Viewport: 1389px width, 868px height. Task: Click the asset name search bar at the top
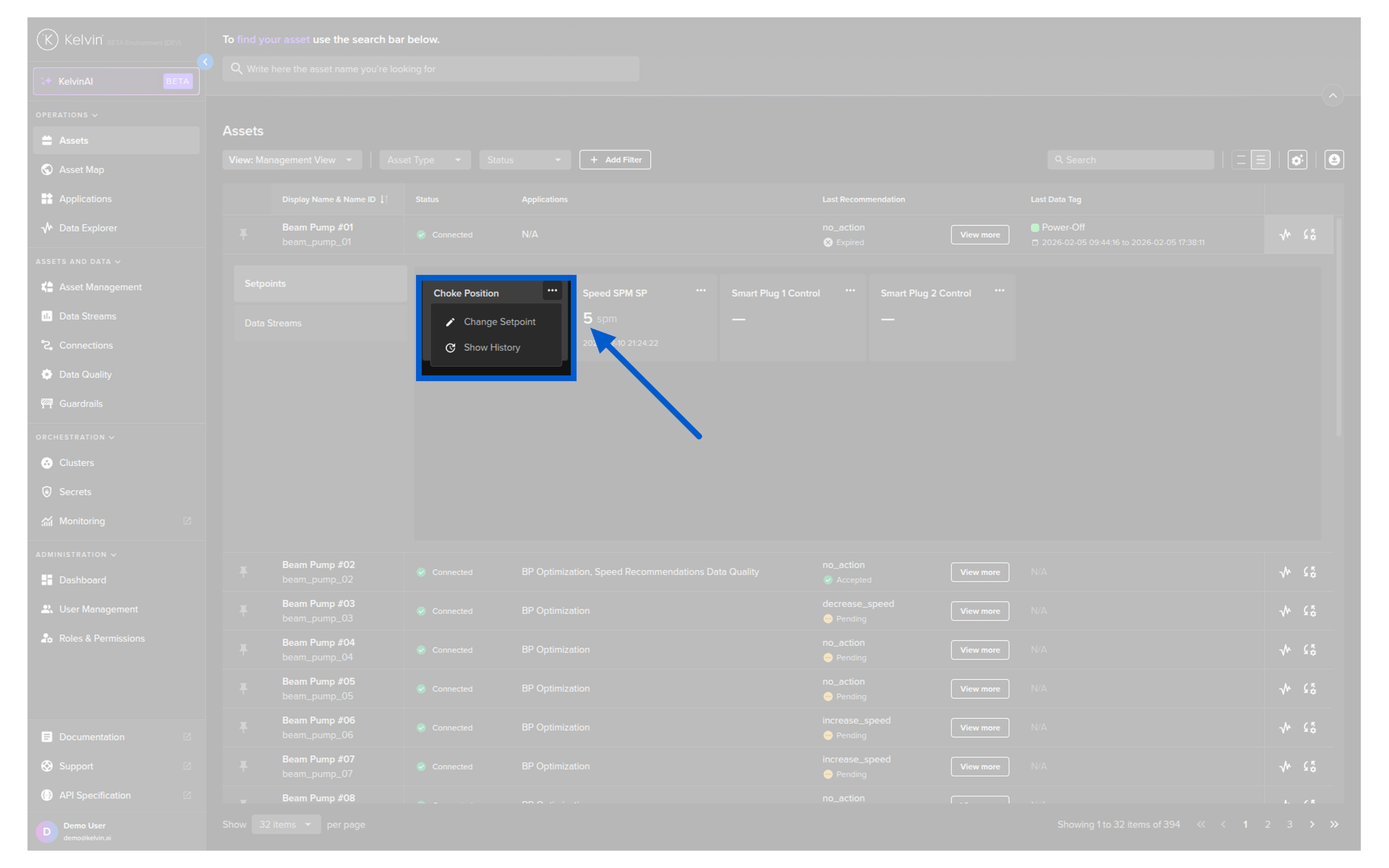tap(430, 69)
